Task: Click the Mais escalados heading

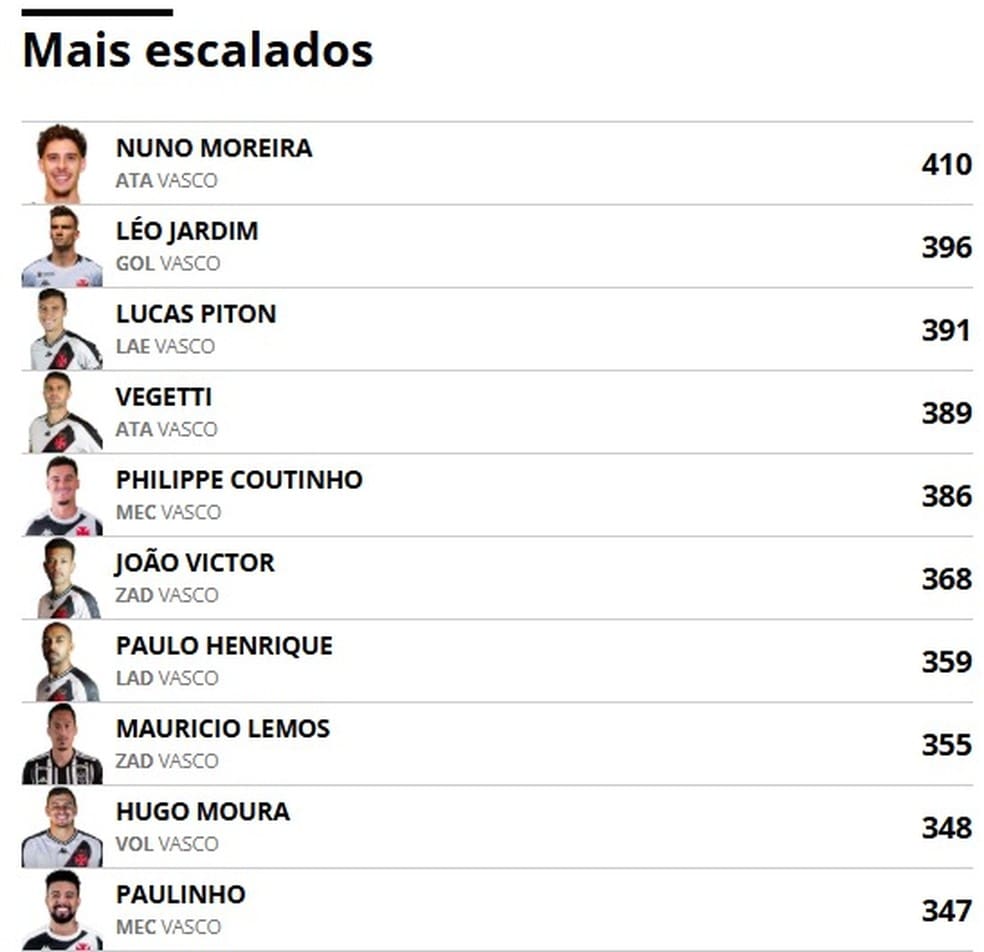Action: [x=197, y=50]
